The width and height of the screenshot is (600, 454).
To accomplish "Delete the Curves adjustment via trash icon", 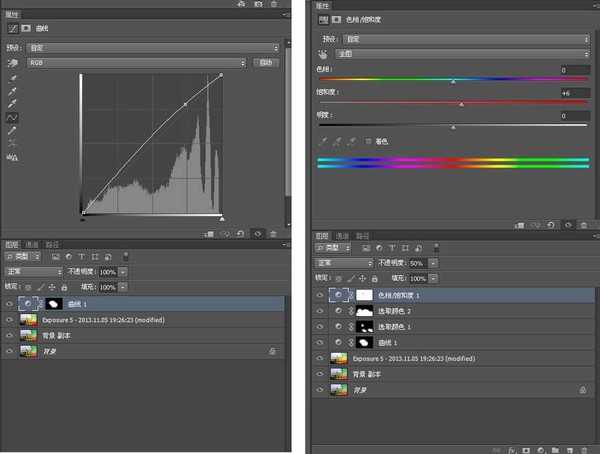I will [x=273, y=233].
